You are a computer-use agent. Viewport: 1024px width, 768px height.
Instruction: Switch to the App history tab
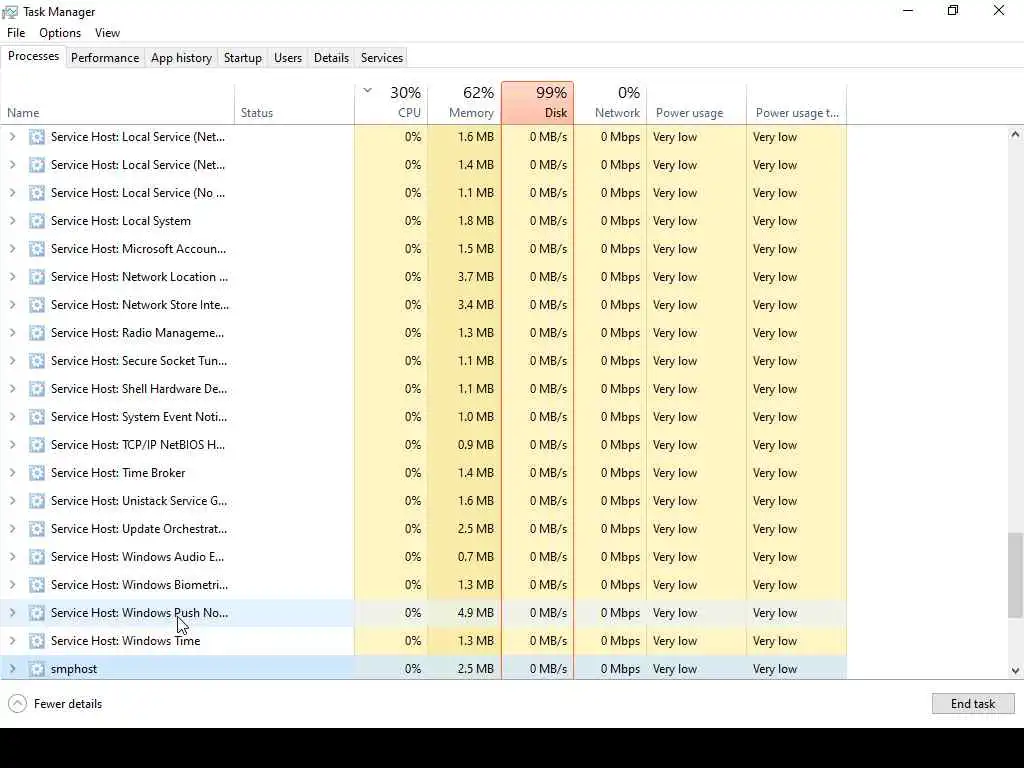182,57
